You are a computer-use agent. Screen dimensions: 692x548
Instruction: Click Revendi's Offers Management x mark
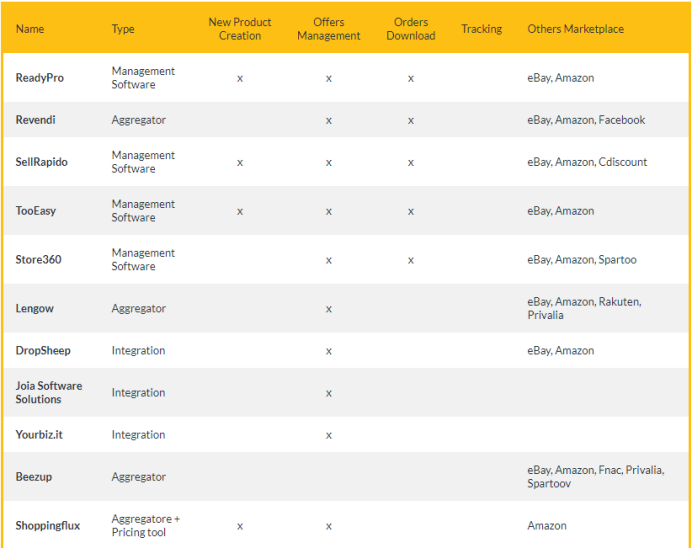click(329, 121)
